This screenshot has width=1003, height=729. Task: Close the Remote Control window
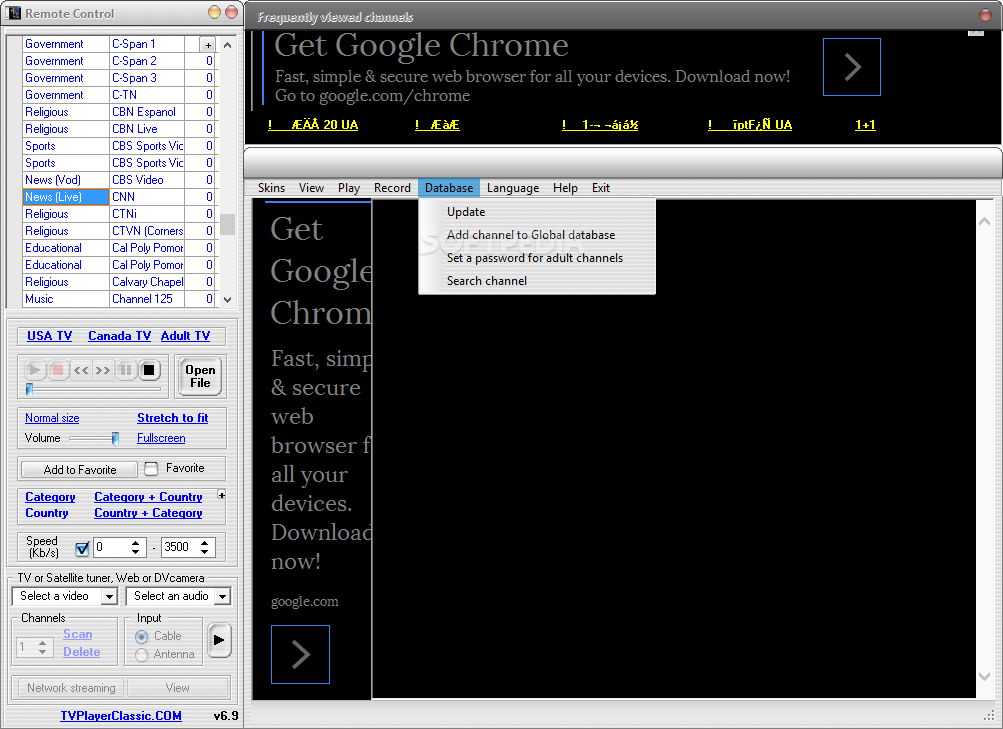point(232,12)
